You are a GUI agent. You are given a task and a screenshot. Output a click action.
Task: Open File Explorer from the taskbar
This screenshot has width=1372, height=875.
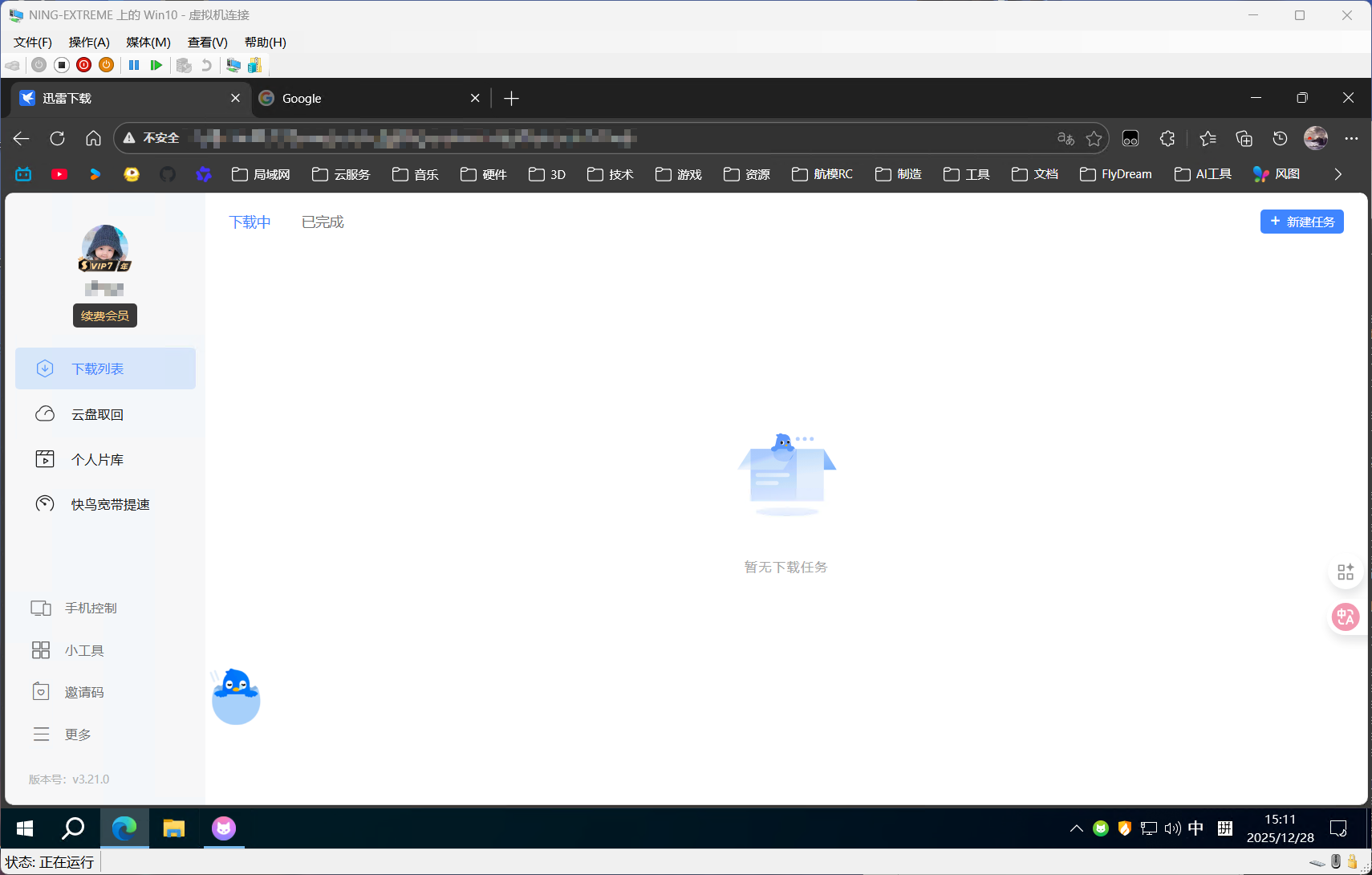174,828
